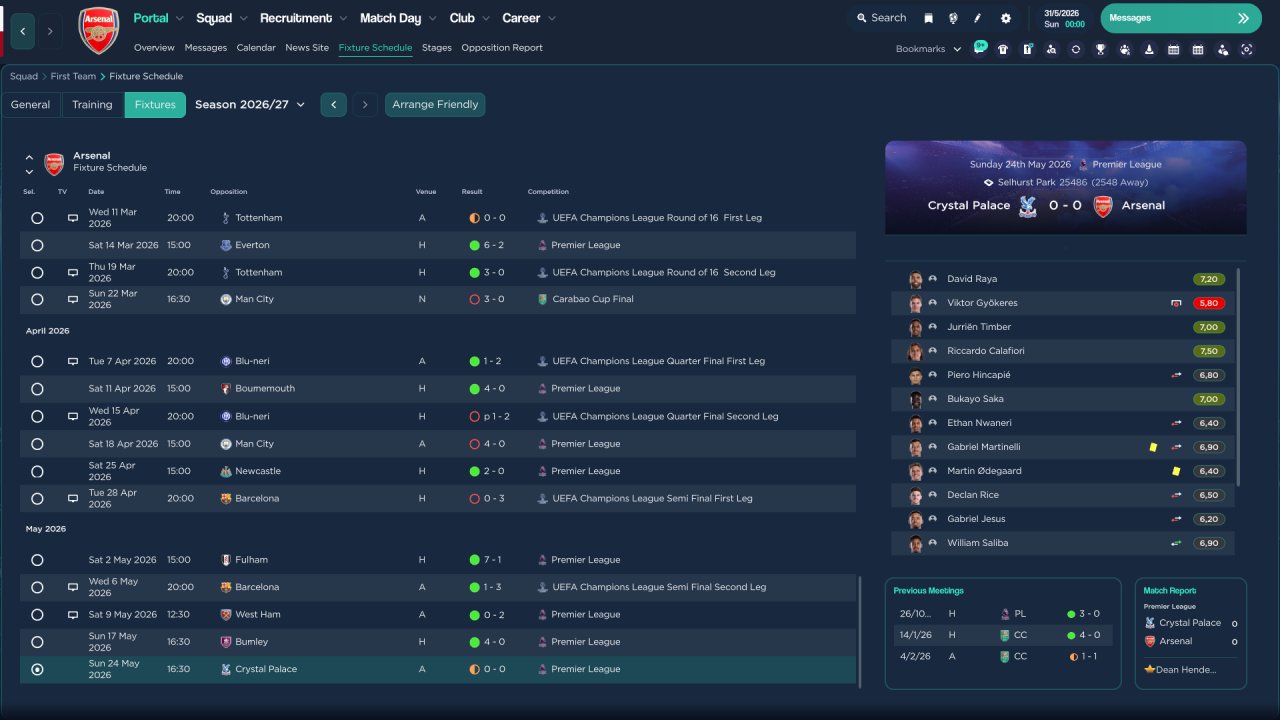Click David Raya's player portrait
The image size is (1280, 720).
point(915,280)
